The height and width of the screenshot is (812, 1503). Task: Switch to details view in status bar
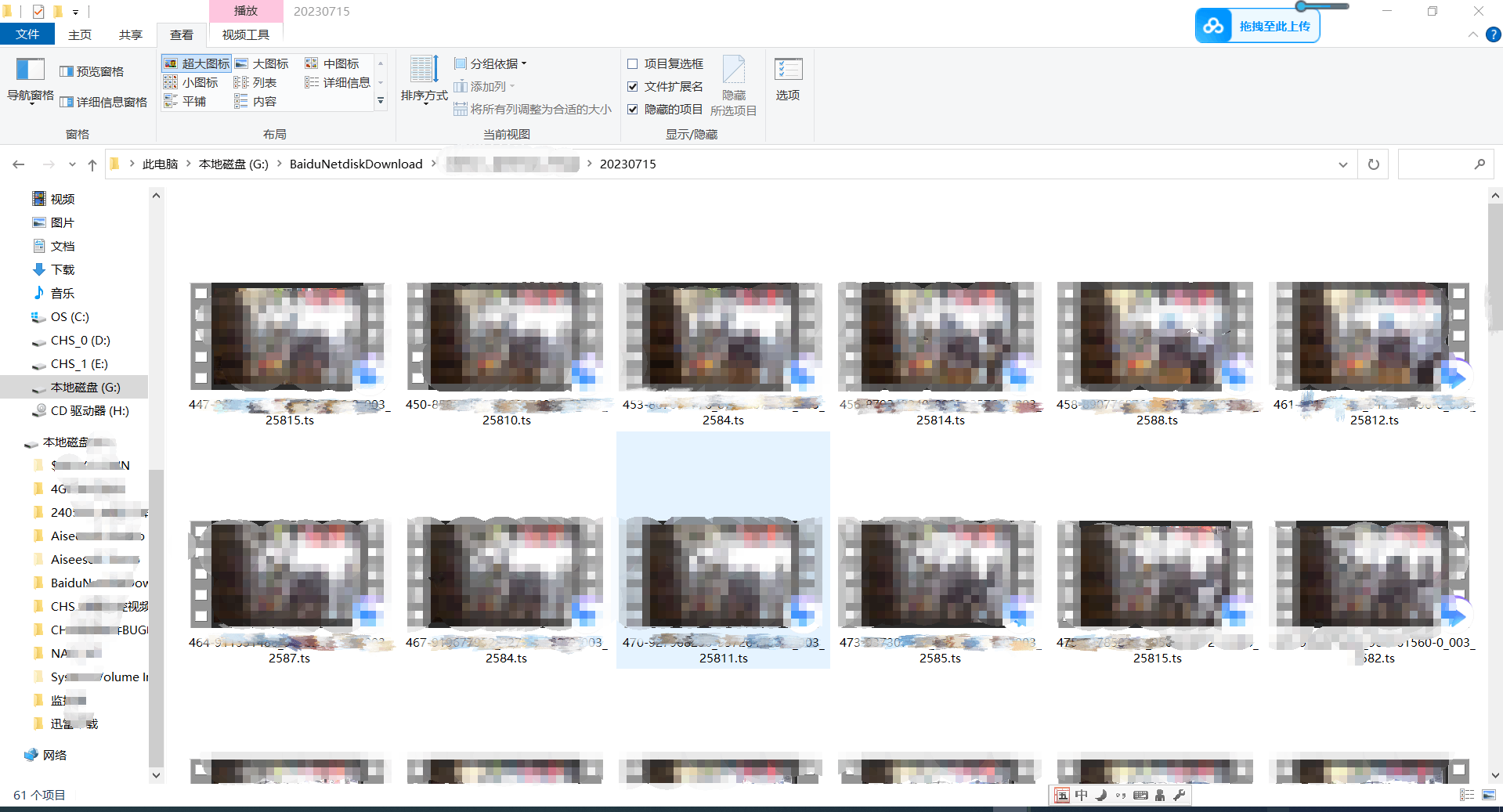pyautogui.click(x=1467, y=795)
